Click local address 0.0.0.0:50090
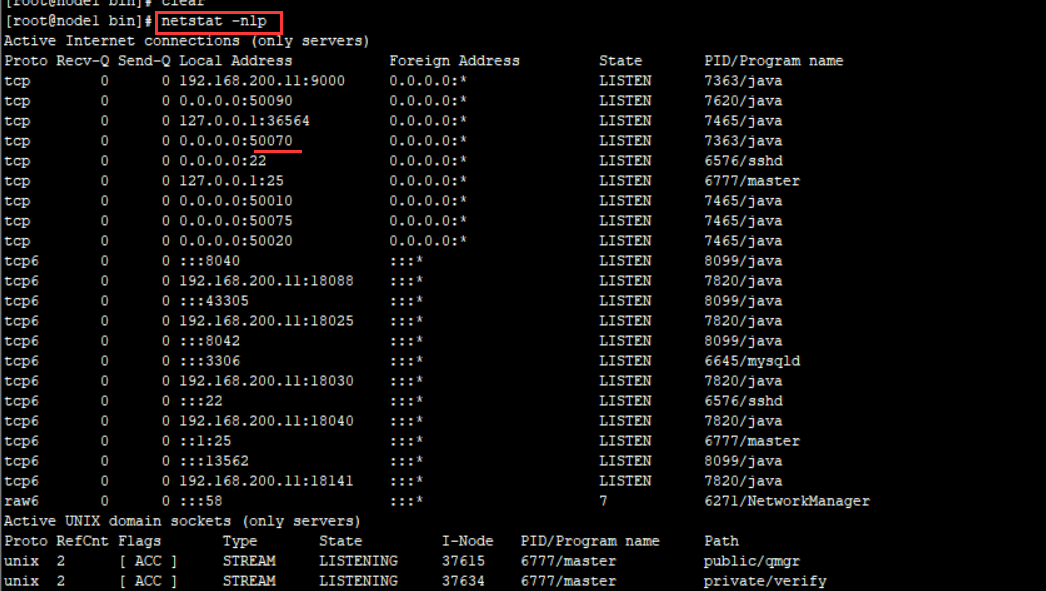This screenshot has width=1046, height=591. click(x=235, y=101)
